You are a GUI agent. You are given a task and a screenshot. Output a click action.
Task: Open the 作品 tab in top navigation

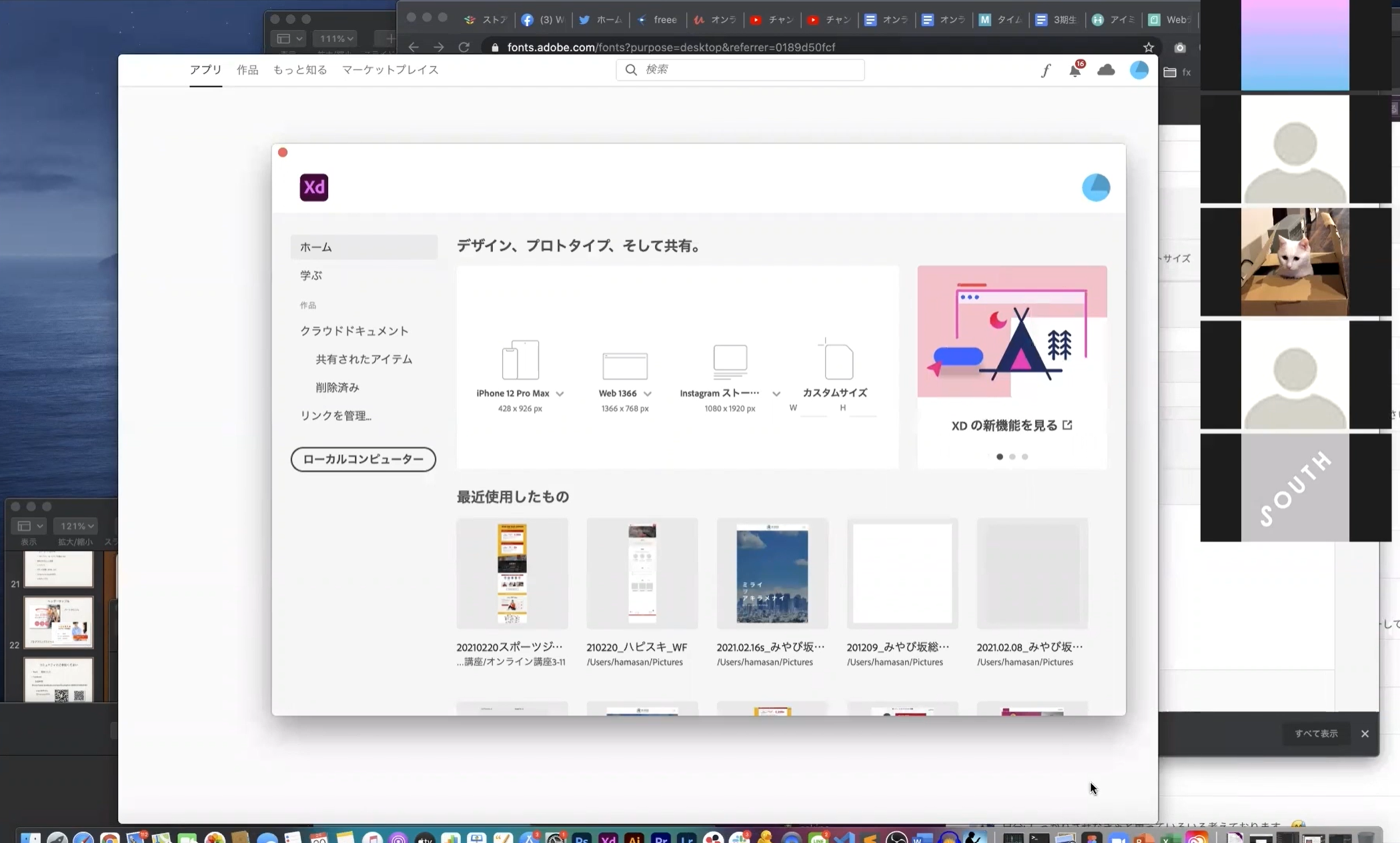(247, 70)
